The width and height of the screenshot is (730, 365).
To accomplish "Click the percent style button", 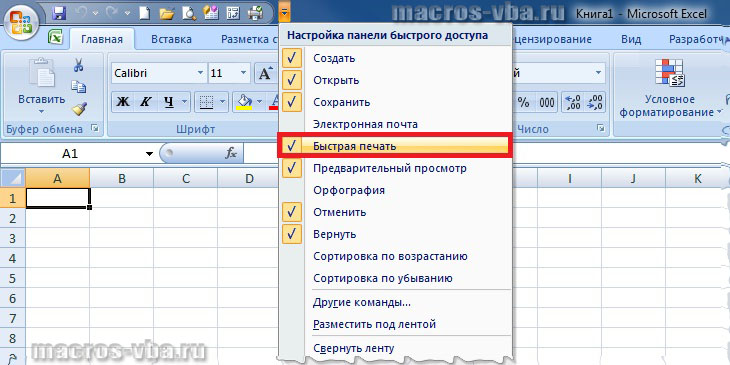I will click(524, 102).
